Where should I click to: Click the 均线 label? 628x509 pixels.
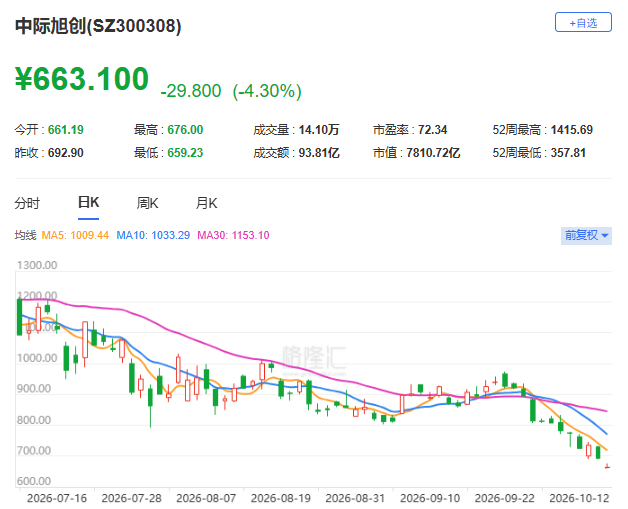click(25, 235)
